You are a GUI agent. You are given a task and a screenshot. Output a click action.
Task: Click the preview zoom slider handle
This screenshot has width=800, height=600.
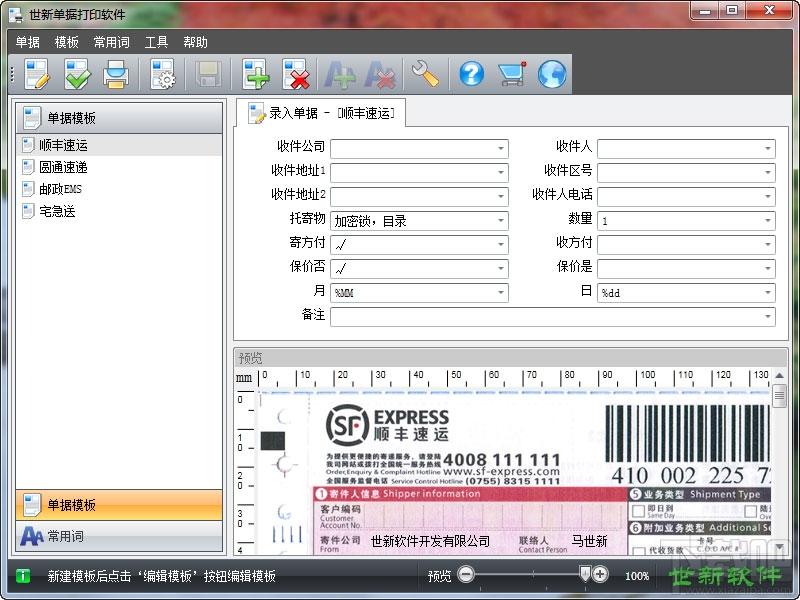(585, 573)
